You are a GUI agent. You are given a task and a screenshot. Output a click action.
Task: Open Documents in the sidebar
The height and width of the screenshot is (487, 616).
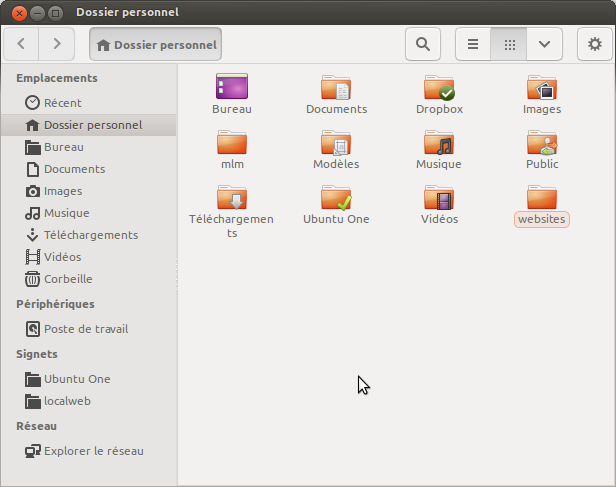point(88,169)
